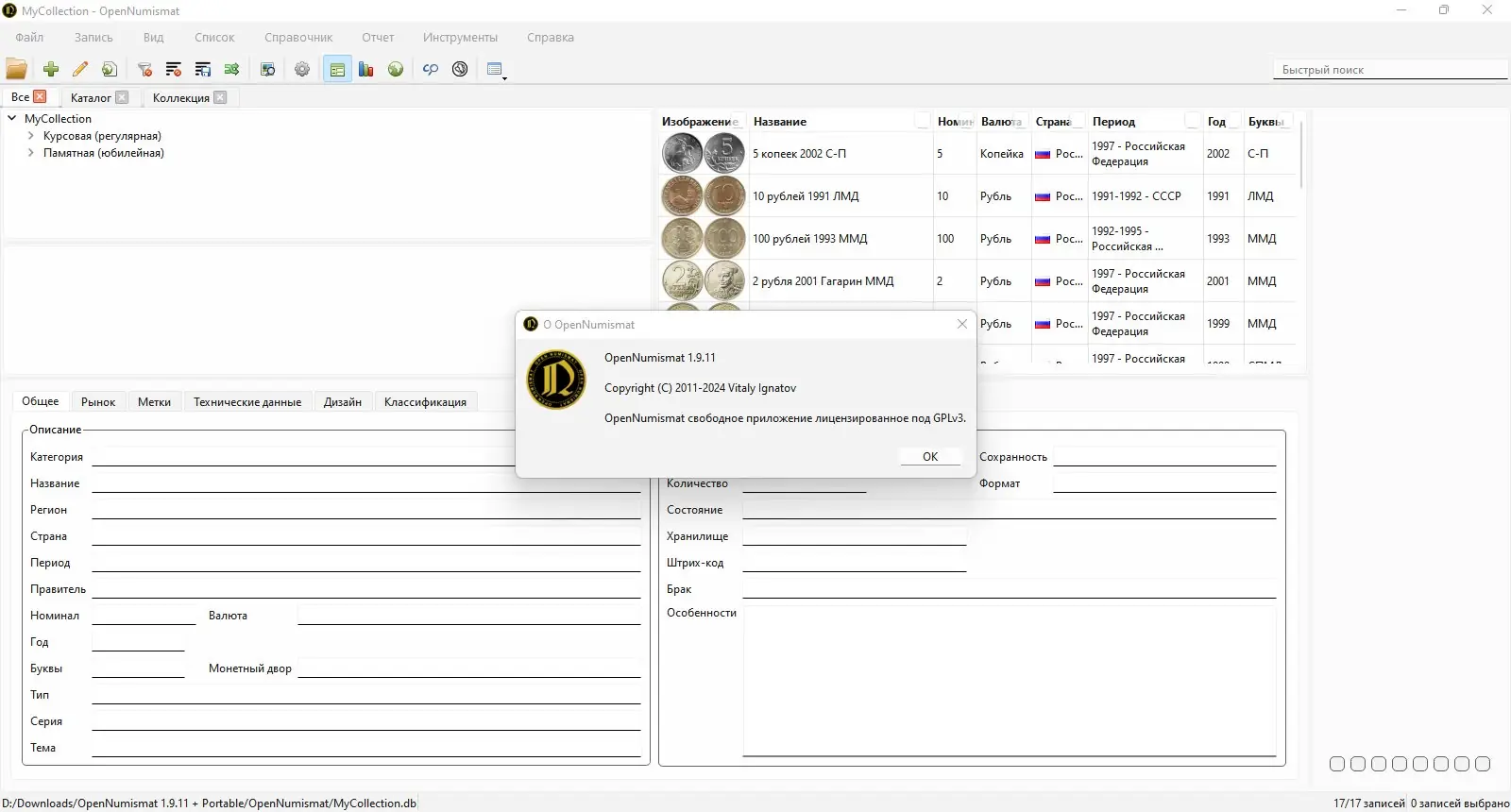Open the globe map view
This screenshot has width=1511, height=812.
(396, 69)
